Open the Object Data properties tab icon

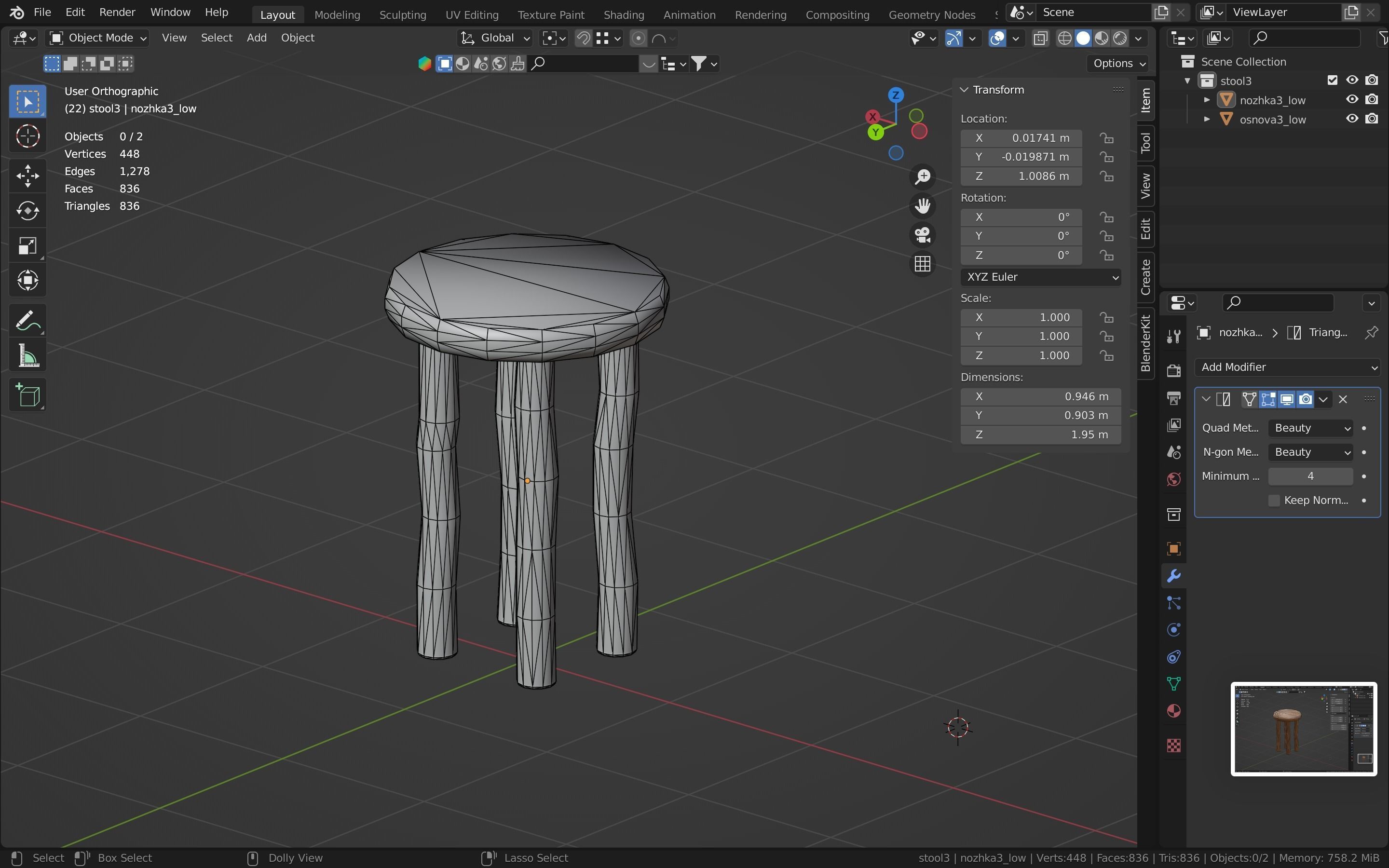pos(1174,683)
